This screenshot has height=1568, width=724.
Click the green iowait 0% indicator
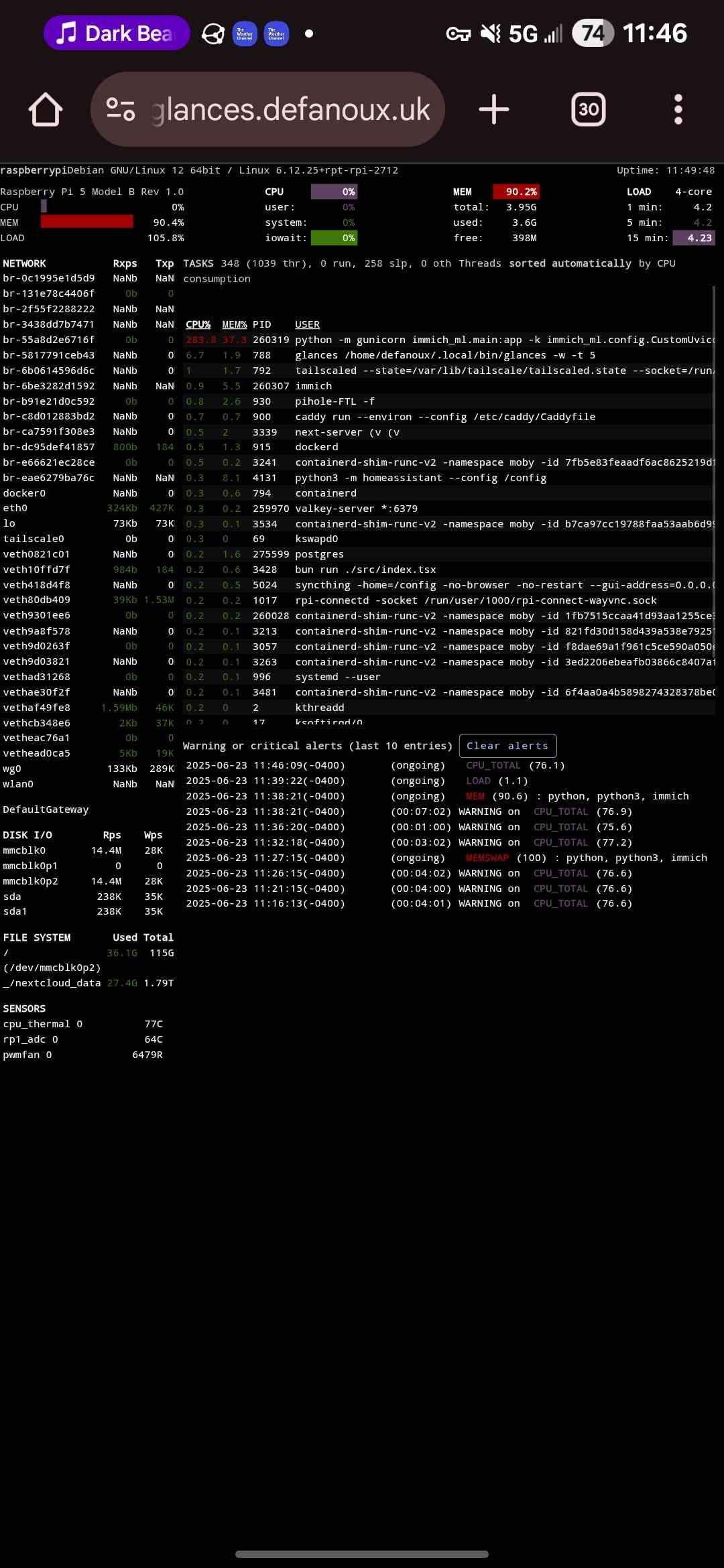(x=334, y=238)
